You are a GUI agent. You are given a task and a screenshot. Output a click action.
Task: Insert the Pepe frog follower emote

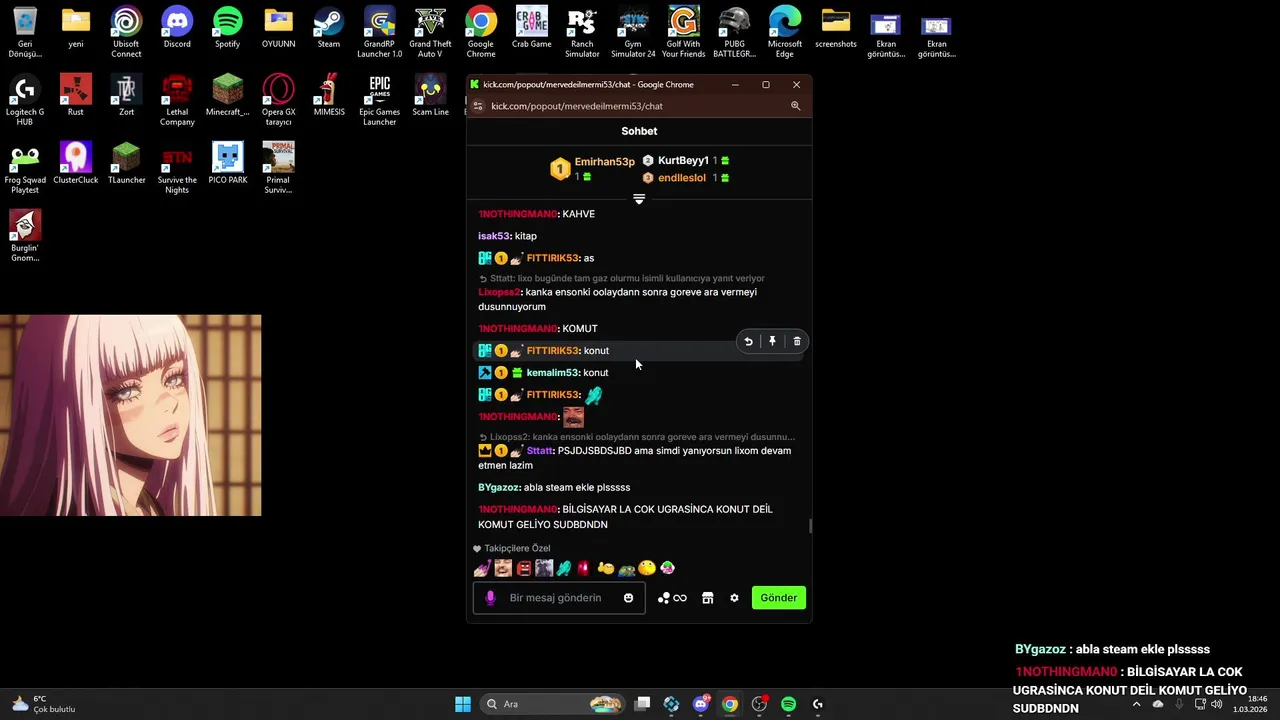pos(626,568)
